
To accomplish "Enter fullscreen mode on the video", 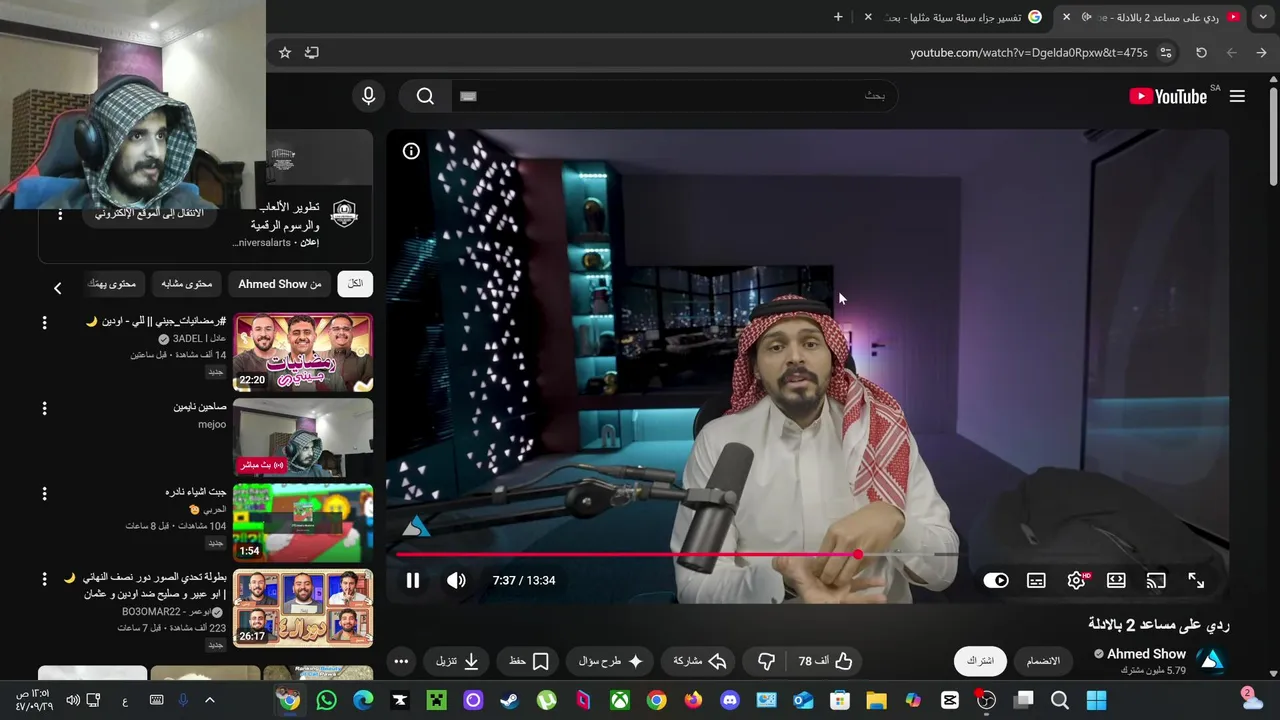I will [x=1196, y=580].
